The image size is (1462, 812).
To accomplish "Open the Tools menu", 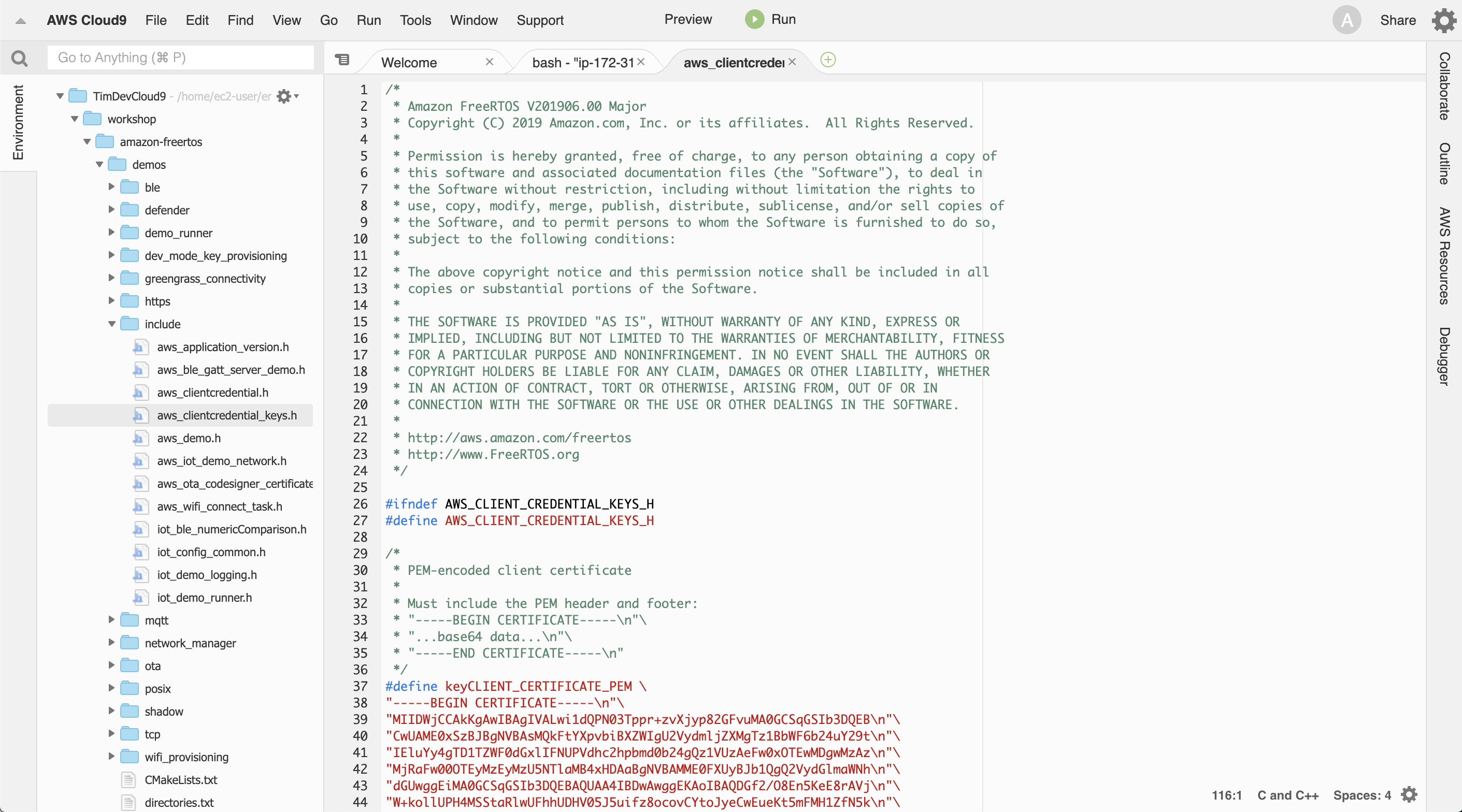I will coord(415,20).
